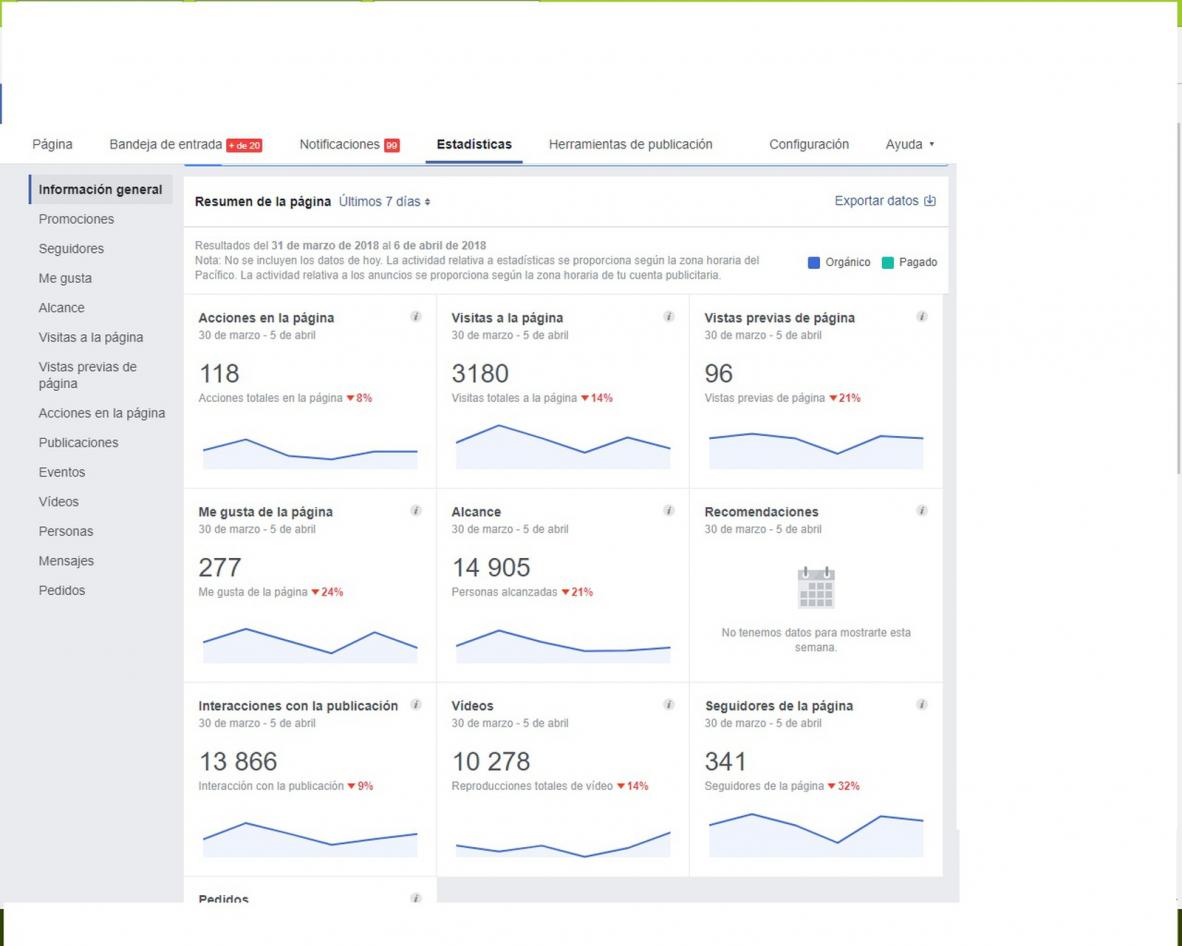Open the Bandeja de entrada tab
This screenshot has width=1182, height=946.
pos(166,144)
